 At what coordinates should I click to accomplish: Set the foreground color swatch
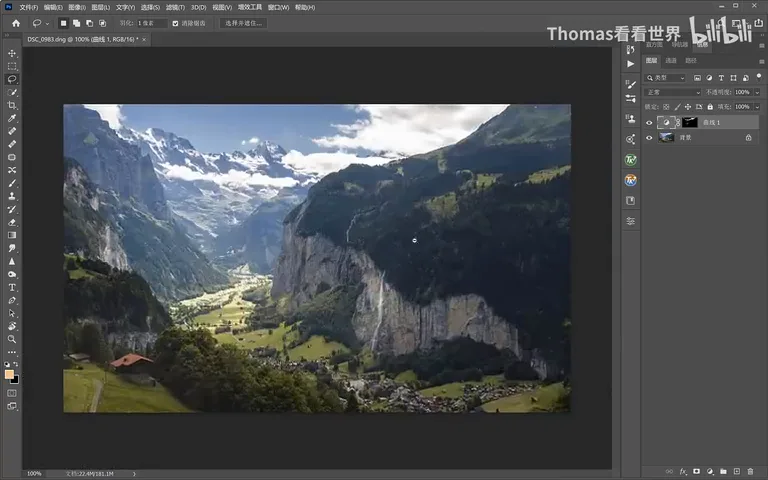9,375
